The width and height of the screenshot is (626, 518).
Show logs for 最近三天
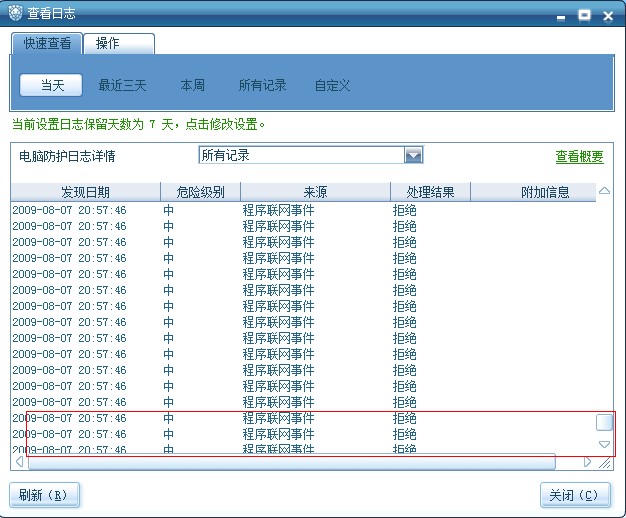click(x=122, y=85)
